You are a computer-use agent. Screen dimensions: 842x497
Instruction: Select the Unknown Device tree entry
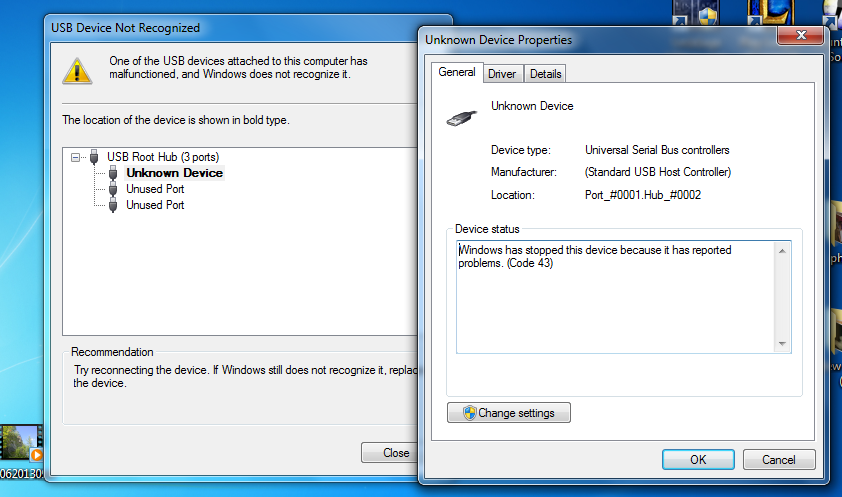click(175, 173)
